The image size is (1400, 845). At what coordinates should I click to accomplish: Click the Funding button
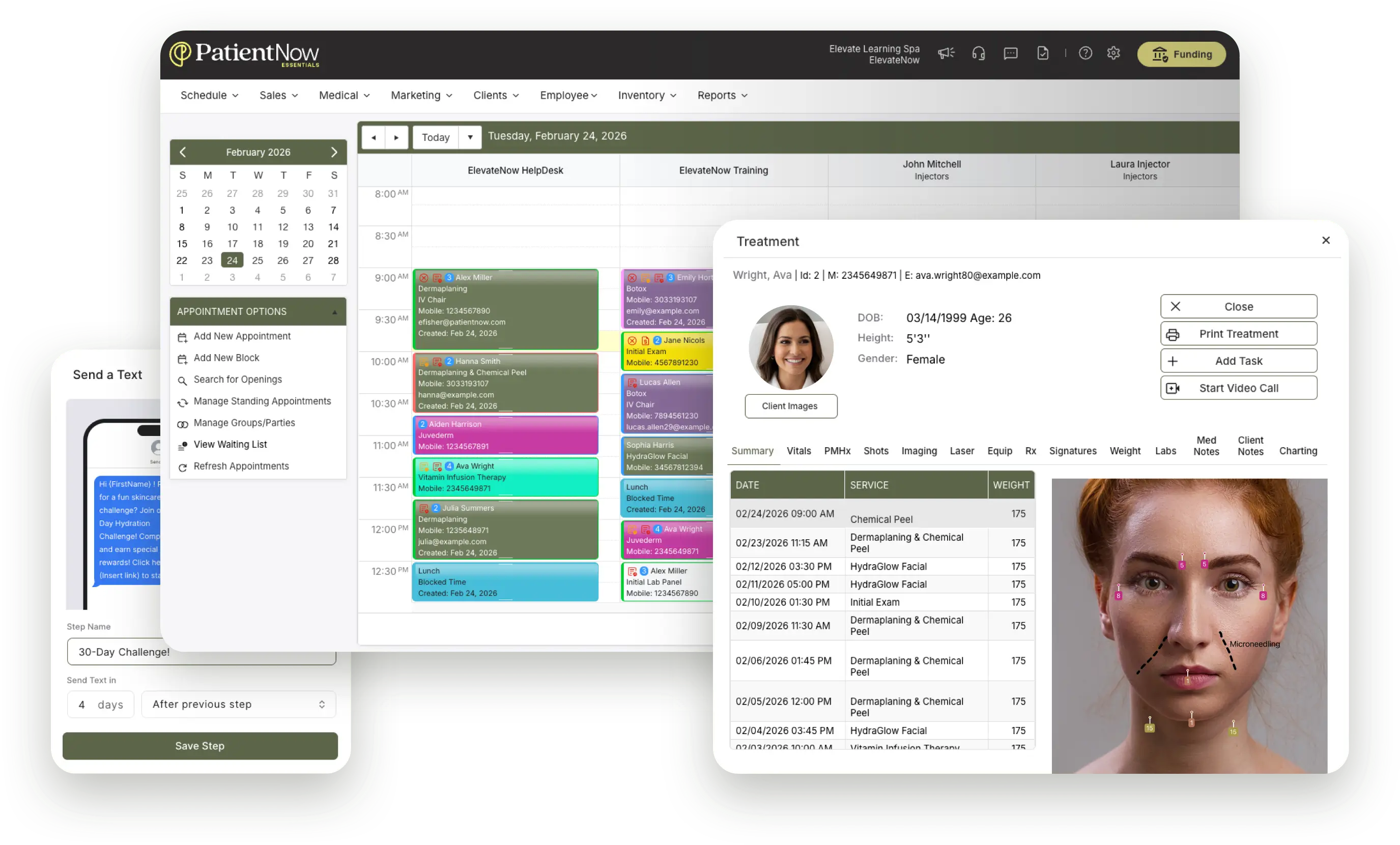pyautogui.click(x=1181, y=54)
